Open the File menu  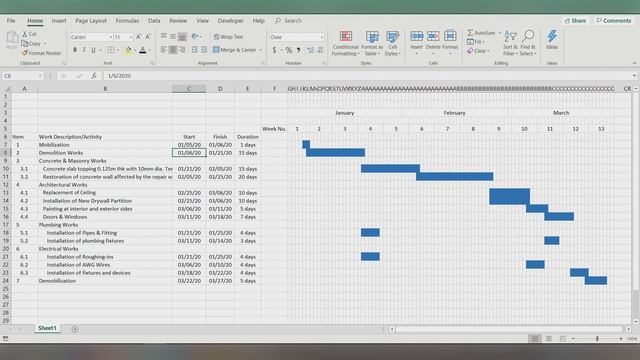[11, 20]
